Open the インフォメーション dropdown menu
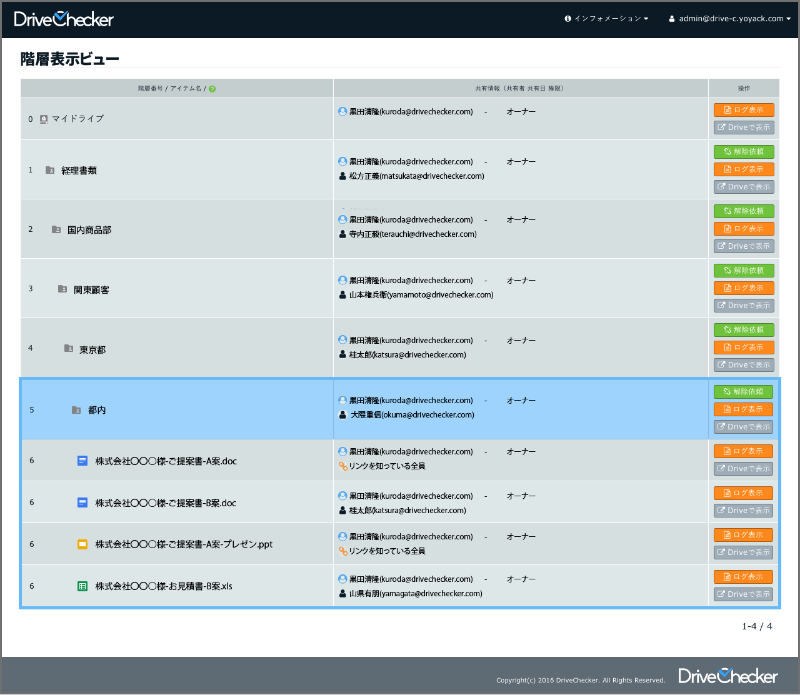This screenshot has height=695, width=800. click(x=606, y=18)
